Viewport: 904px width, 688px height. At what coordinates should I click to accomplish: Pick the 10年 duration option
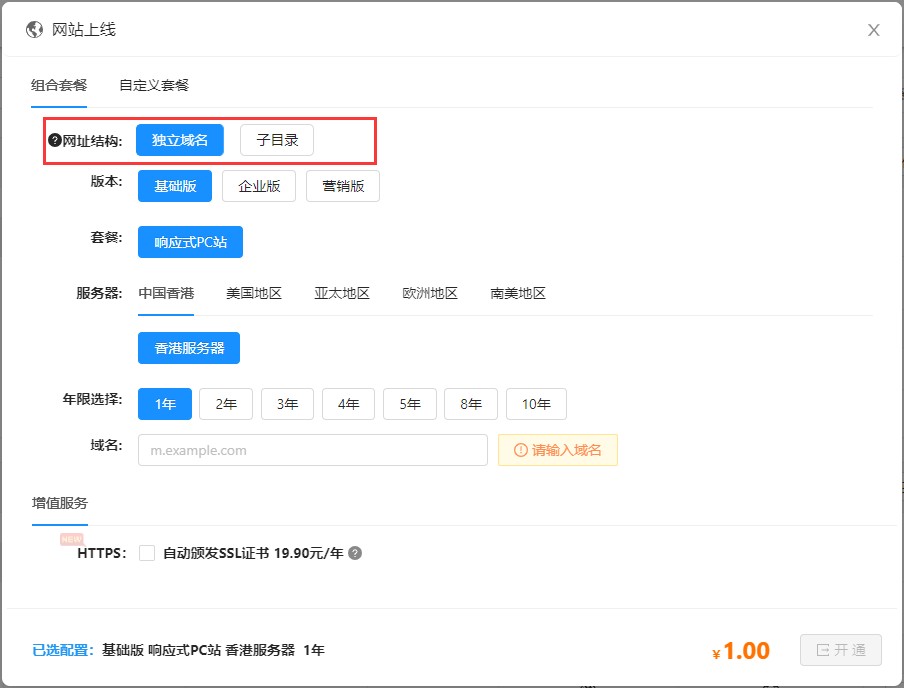(x=536, y=404)
